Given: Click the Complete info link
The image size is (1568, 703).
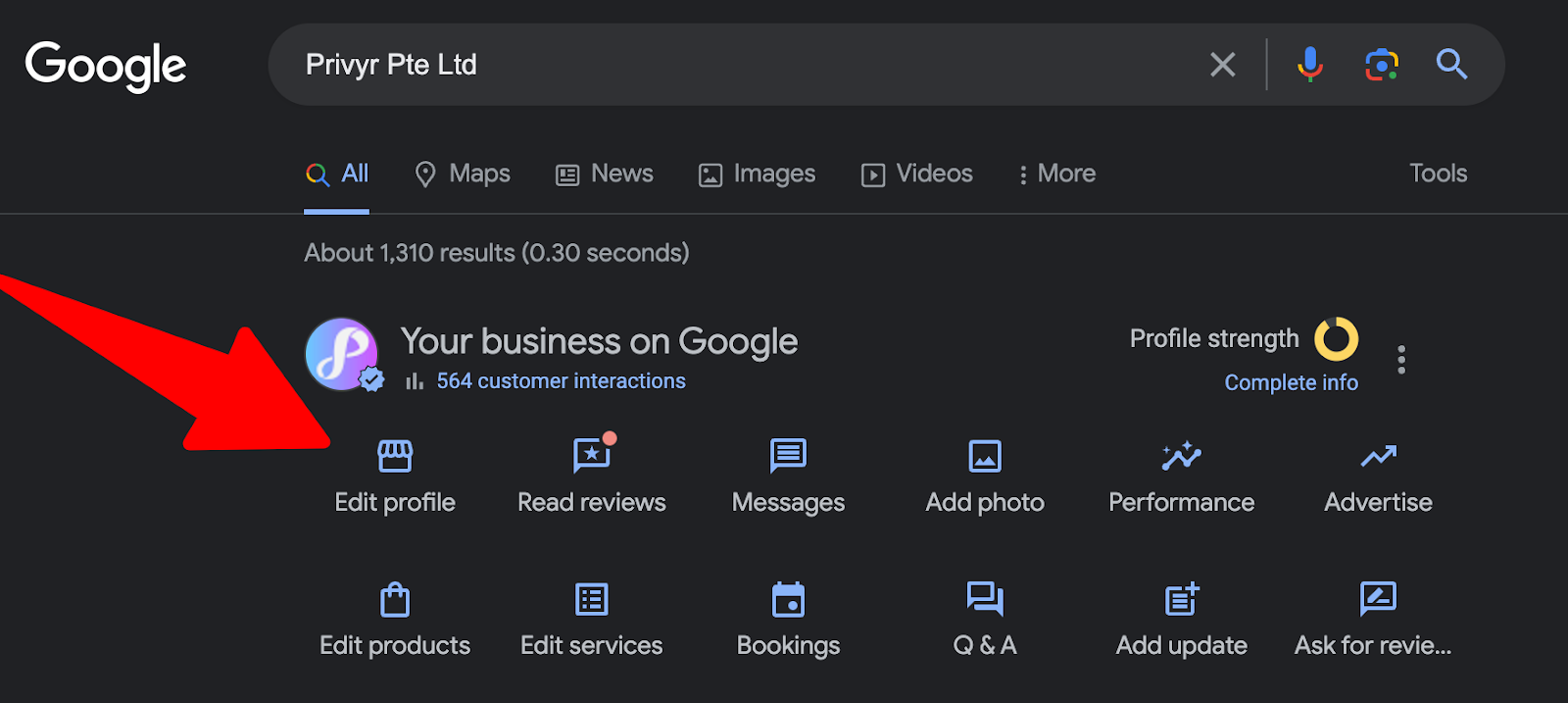Looking at the screenshot, I should pyautogui.click(x=1291, y=382).
